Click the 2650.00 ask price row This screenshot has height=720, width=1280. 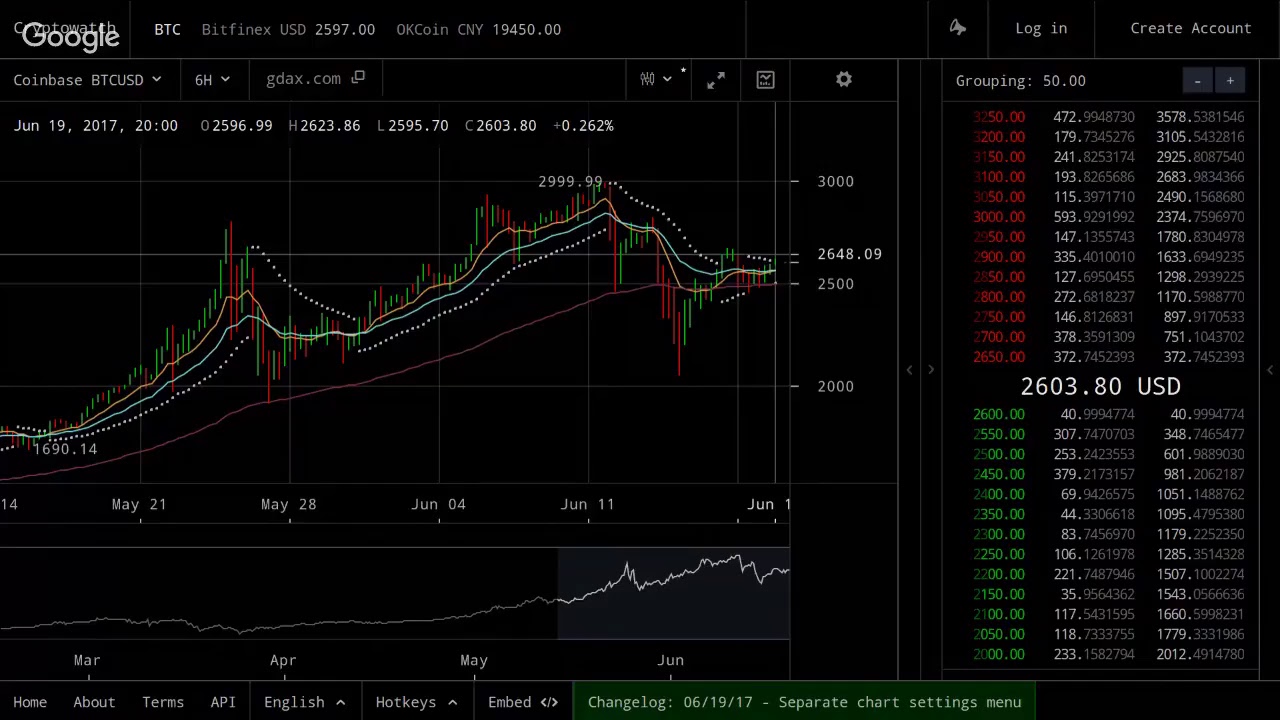(x=1108, y=357)
